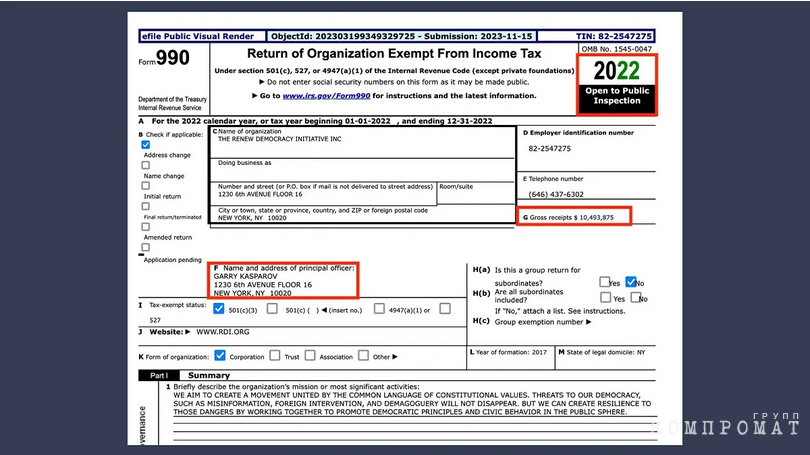This screenshot has height=455, width=810.
Task: Toggle the 501(c)(3) tax-exempt checkbox
Action: [219, 309]
